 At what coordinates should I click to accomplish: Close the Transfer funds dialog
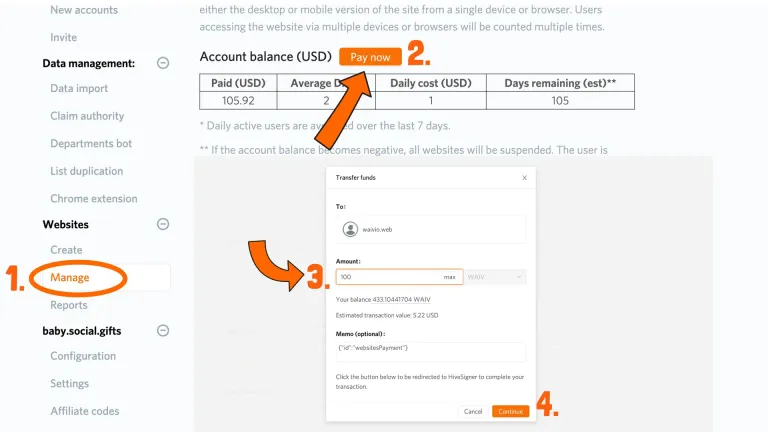tap(524, 178)
